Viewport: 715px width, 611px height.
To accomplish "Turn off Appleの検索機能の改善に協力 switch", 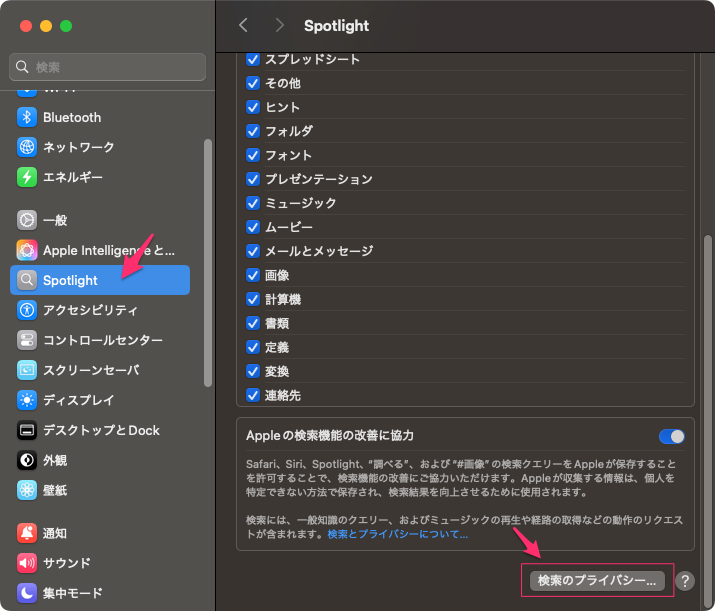I will pos(672,436).
